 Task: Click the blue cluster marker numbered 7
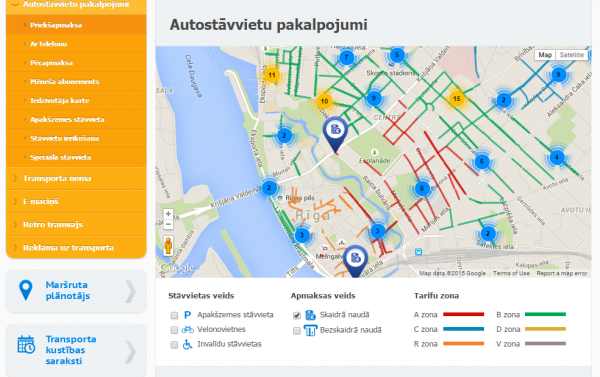[x=346, y=58]
